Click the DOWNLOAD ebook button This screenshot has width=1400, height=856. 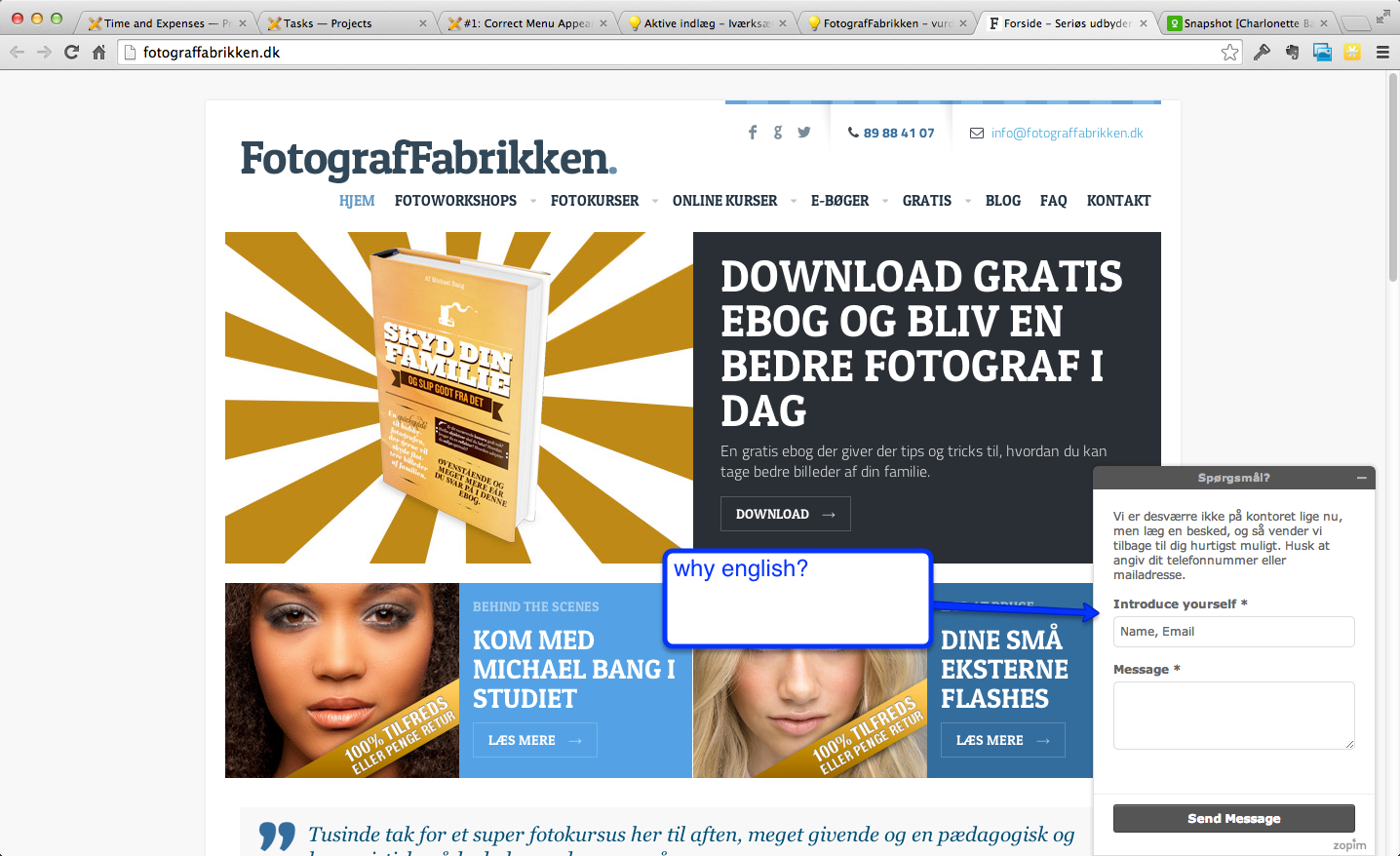[x=786, y=514]
